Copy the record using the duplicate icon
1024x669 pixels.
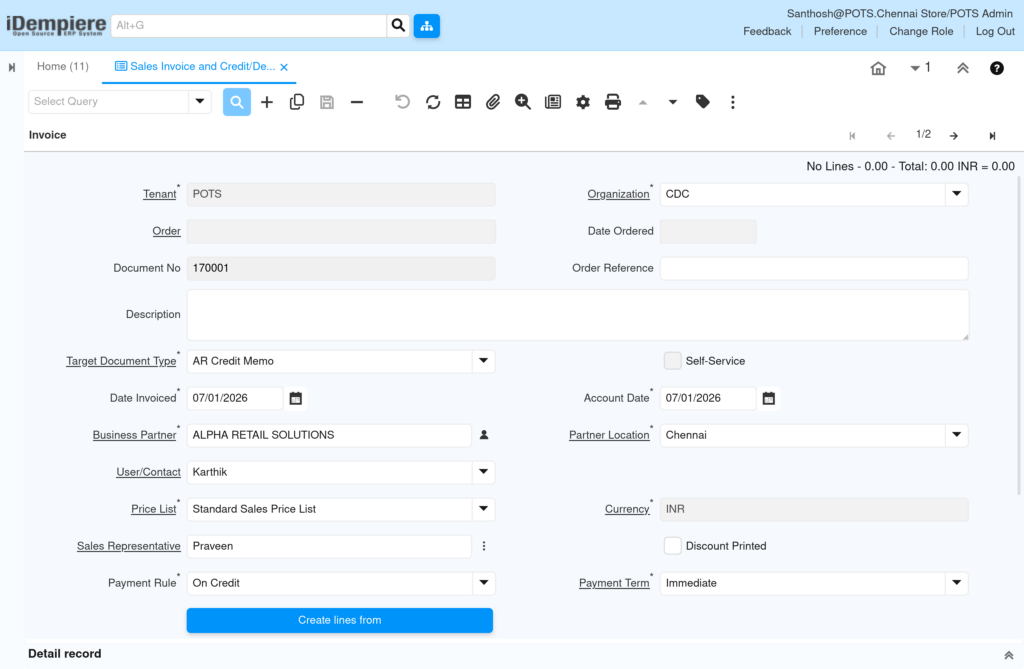(x=296, y=102)
